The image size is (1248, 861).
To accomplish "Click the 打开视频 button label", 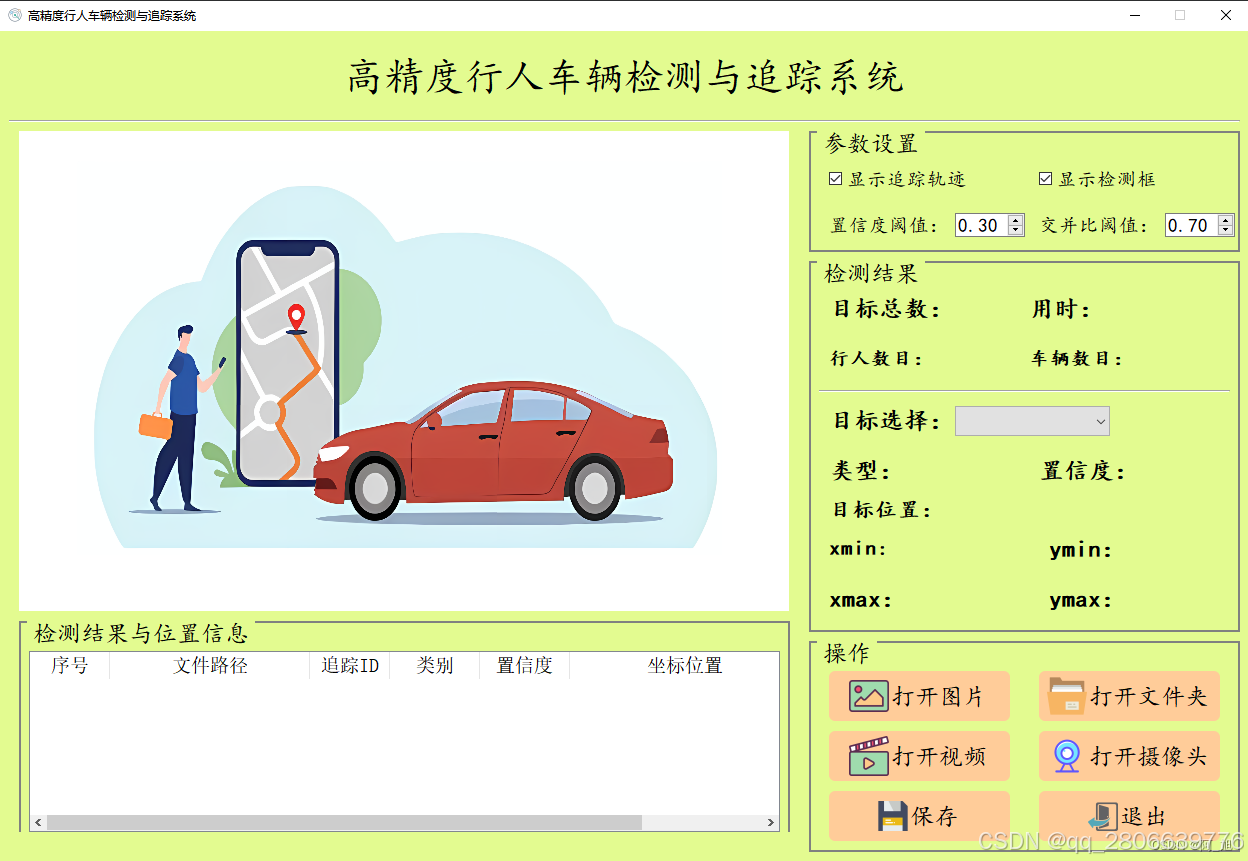I will [x=938, y=757].
